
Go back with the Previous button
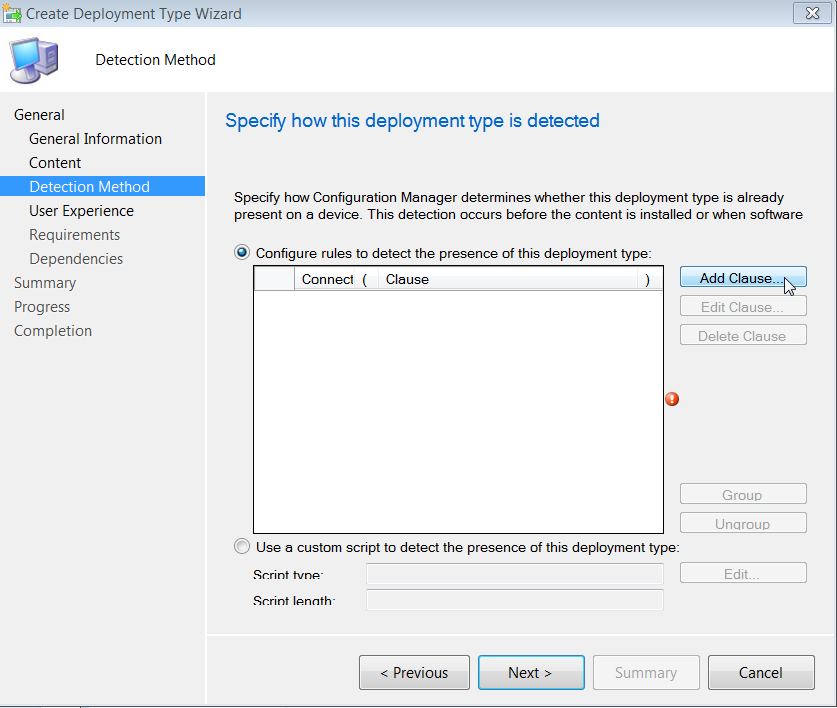414,672
